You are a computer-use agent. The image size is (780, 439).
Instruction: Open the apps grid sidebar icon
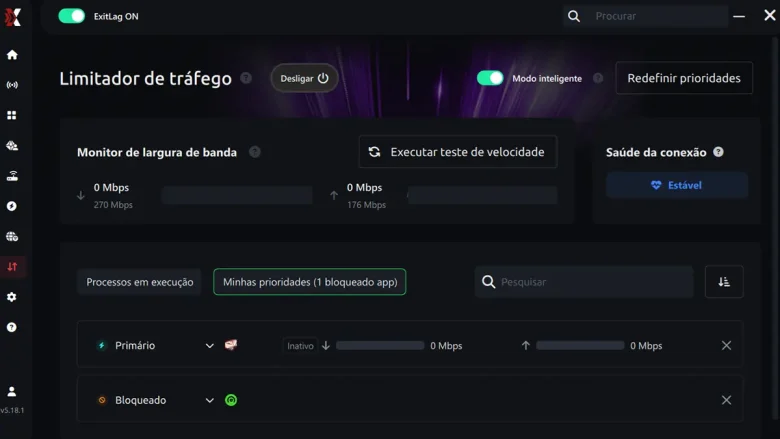coord(12,116)
